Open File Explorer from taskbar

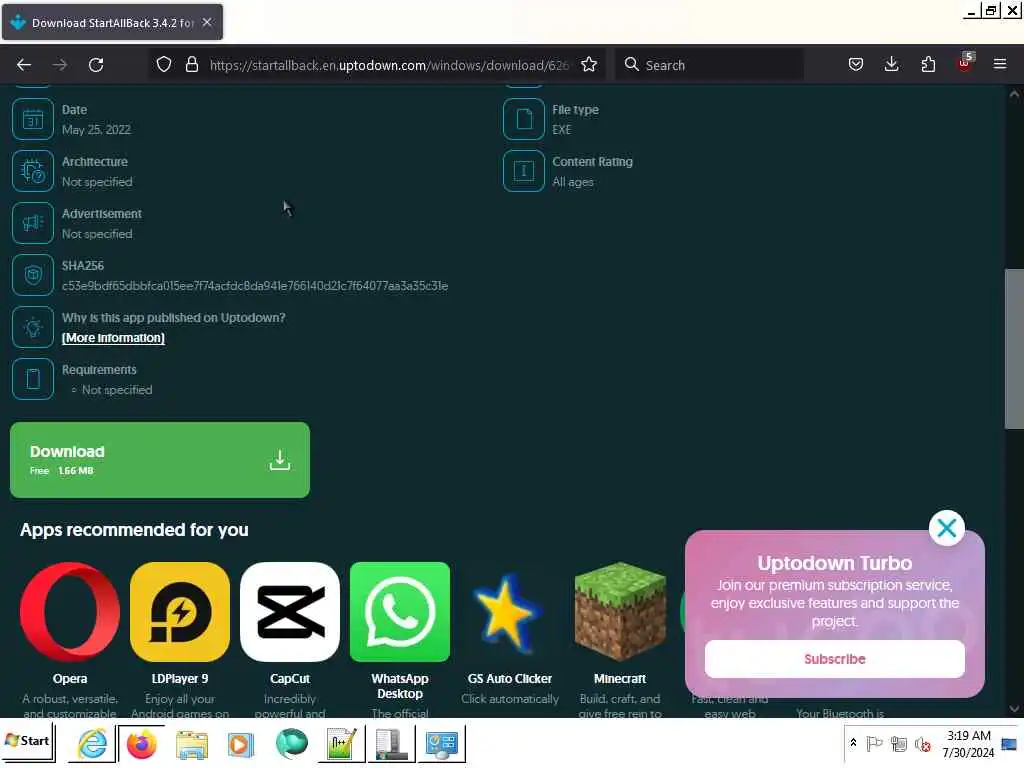coord(191,744)
